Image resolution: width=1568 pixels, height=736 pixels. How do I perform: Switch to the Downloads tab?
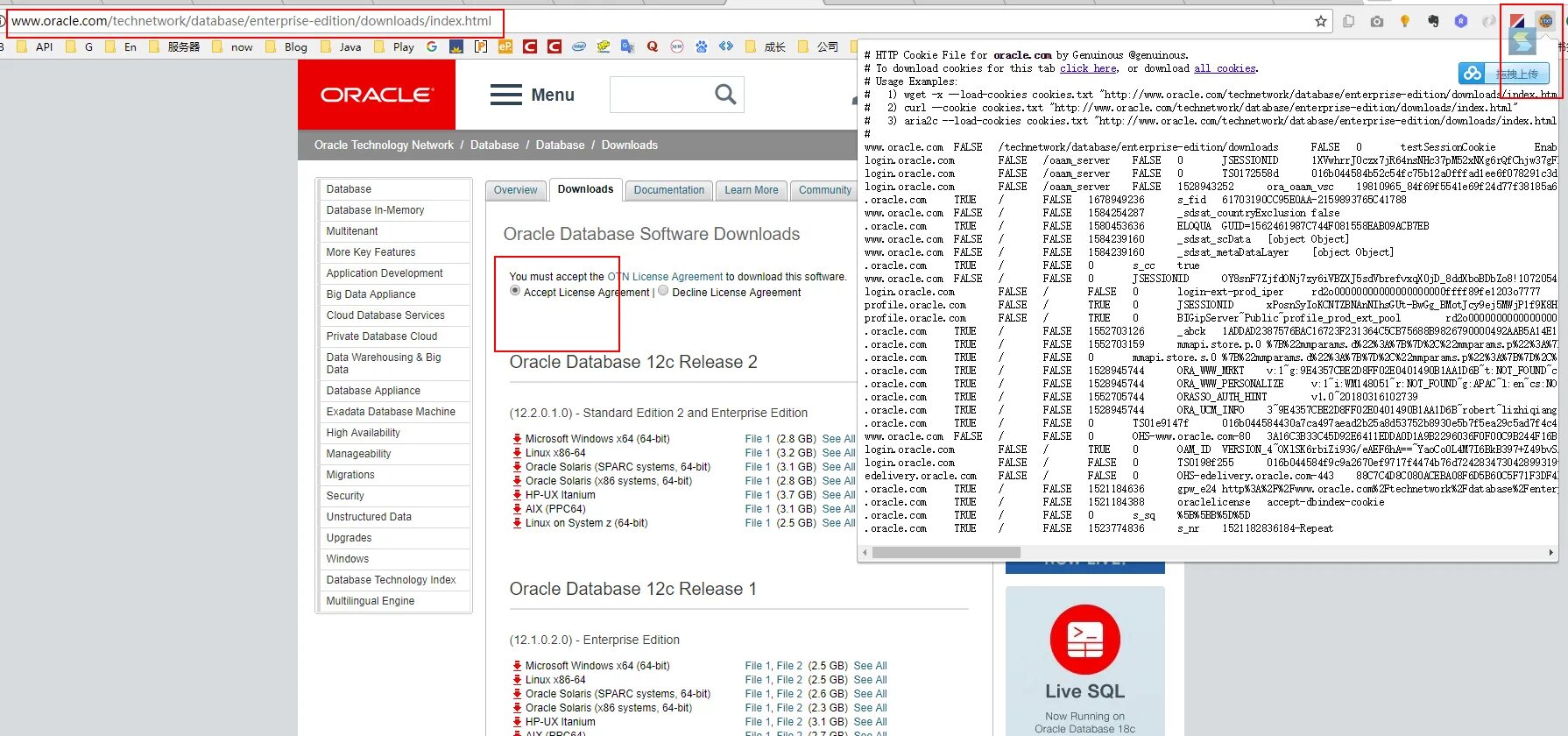[585, 189]
